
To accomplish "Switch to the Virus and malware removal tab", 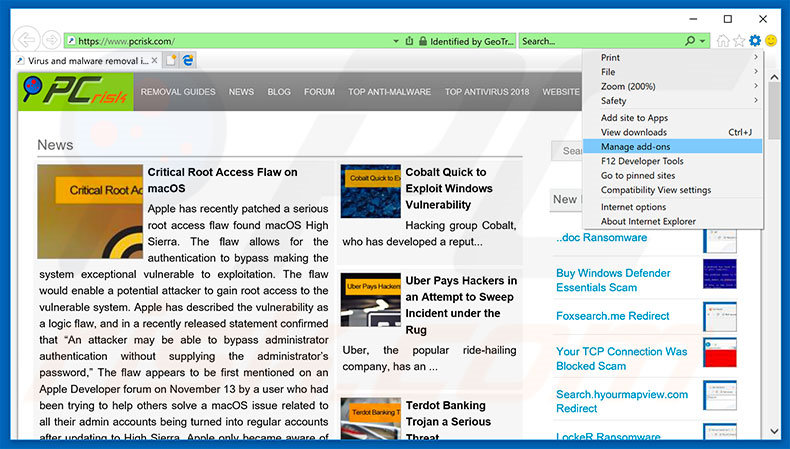I will 88,60.
